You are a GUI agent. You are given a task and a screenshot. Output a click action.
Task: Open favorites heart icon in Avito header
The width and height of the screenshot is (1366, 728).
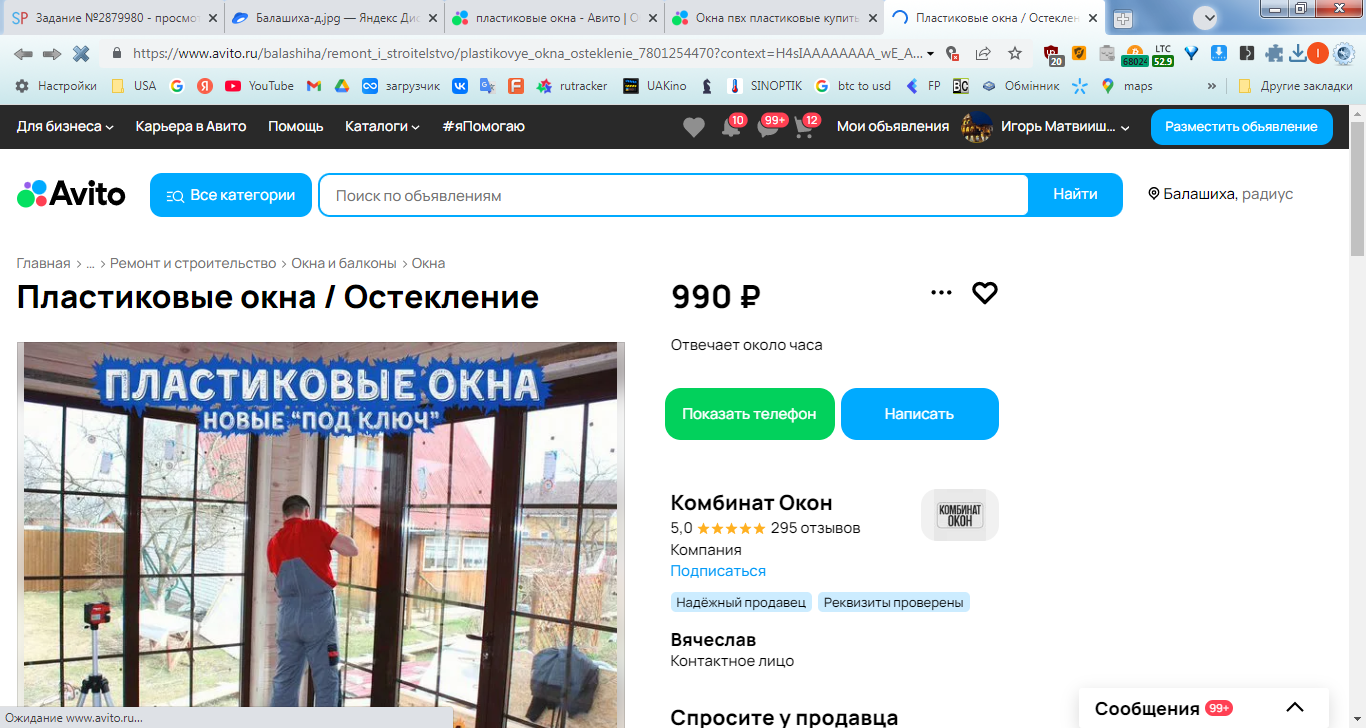coord(693,127)
